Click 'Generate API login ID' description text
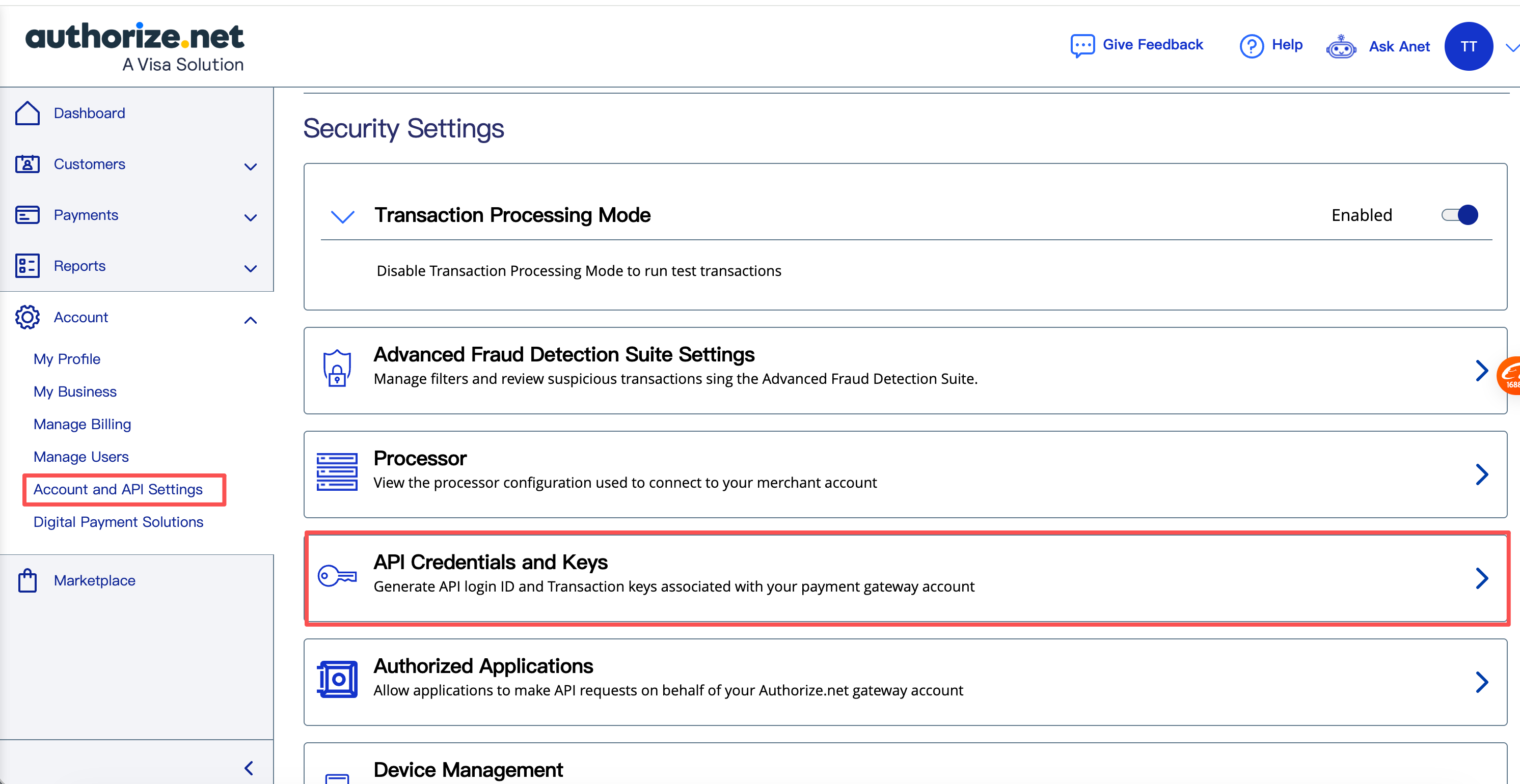Viewport: 1520px width, 784px height. pyautogui.click(x=674, y=586)
